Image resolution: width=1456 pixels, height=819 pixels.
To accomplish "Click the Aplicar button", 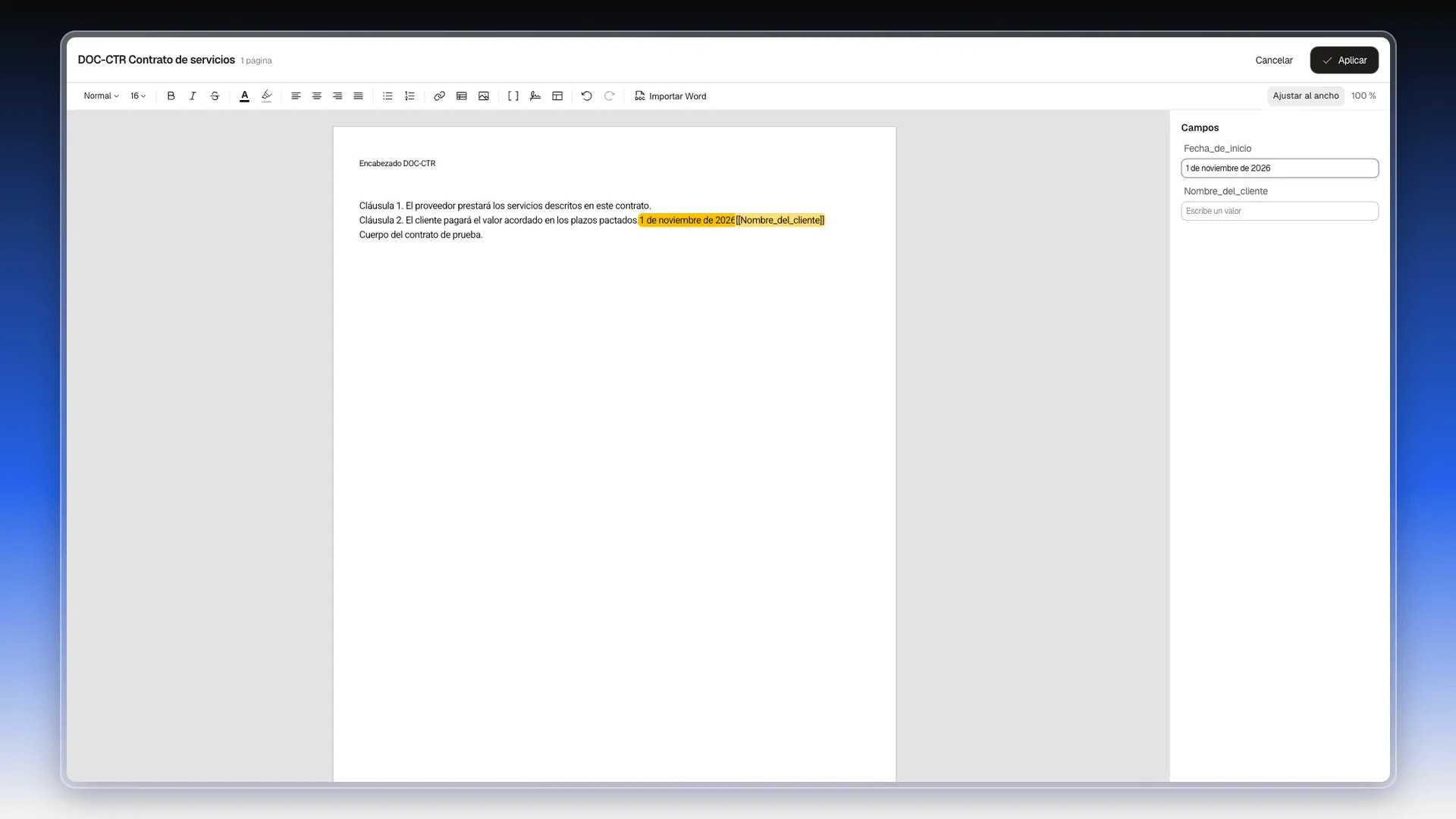I will coord(1344,60).
